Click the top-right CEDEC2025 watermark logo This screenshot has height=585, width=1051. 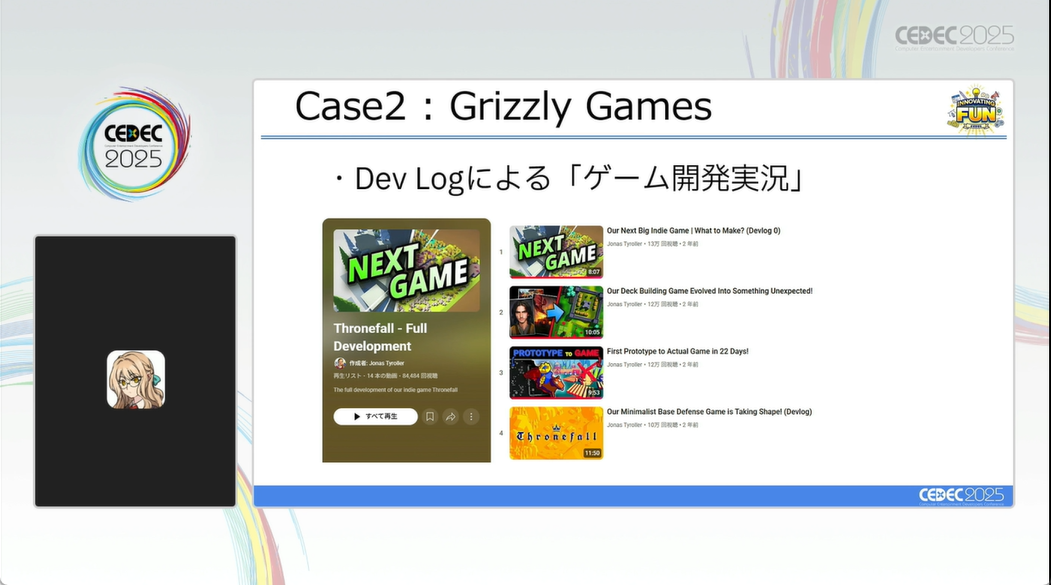[x=954, y=37]
